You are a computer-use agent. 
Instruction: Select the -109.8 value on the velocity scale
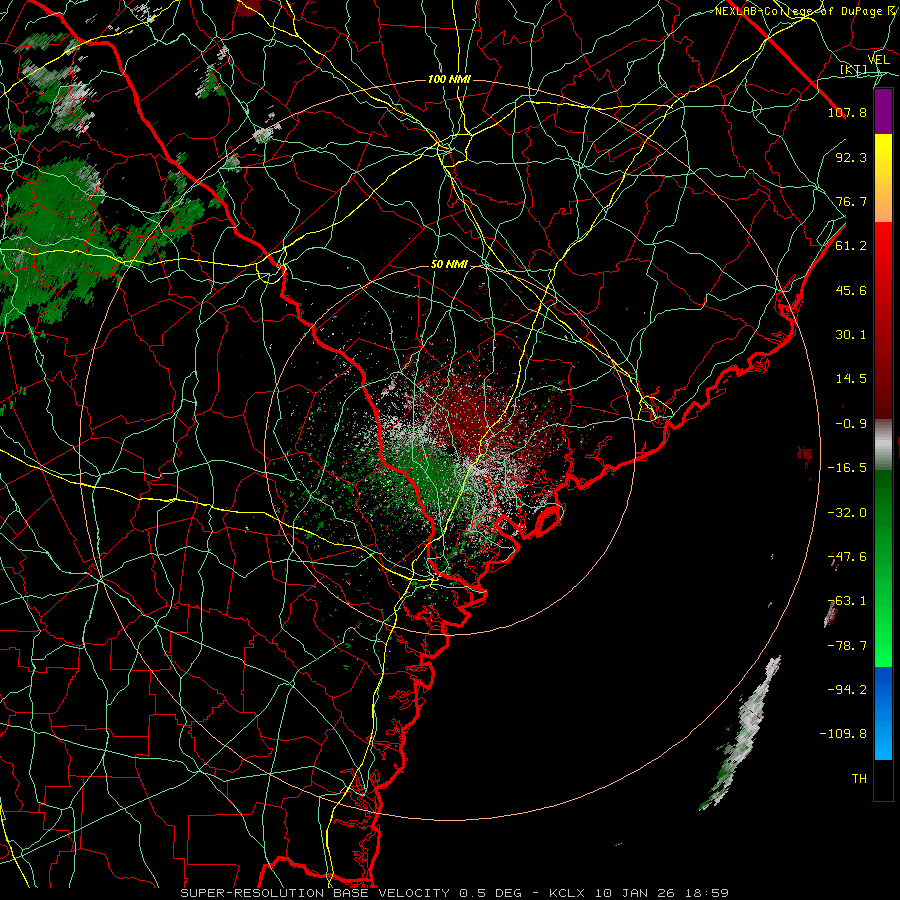843,734
